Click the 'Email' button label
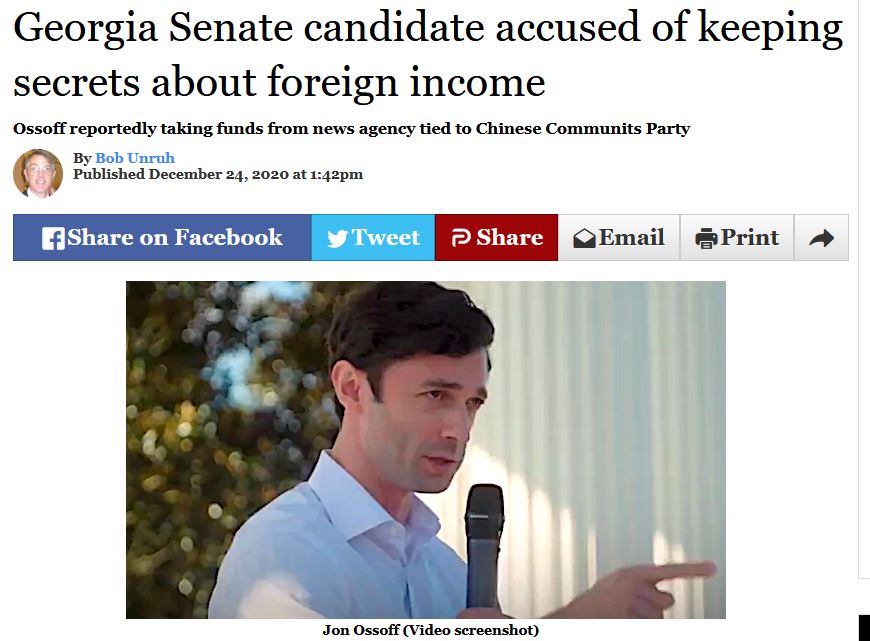The image size is (870, 641). tap(631, 238)
